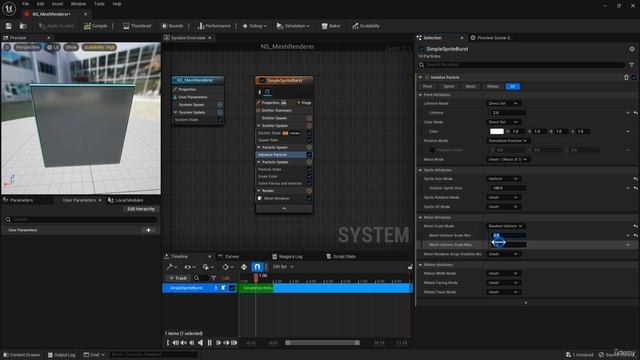Screen dimensions: 640x360
Task: Select the Mesh Renderer item
Action: [276, 198]
